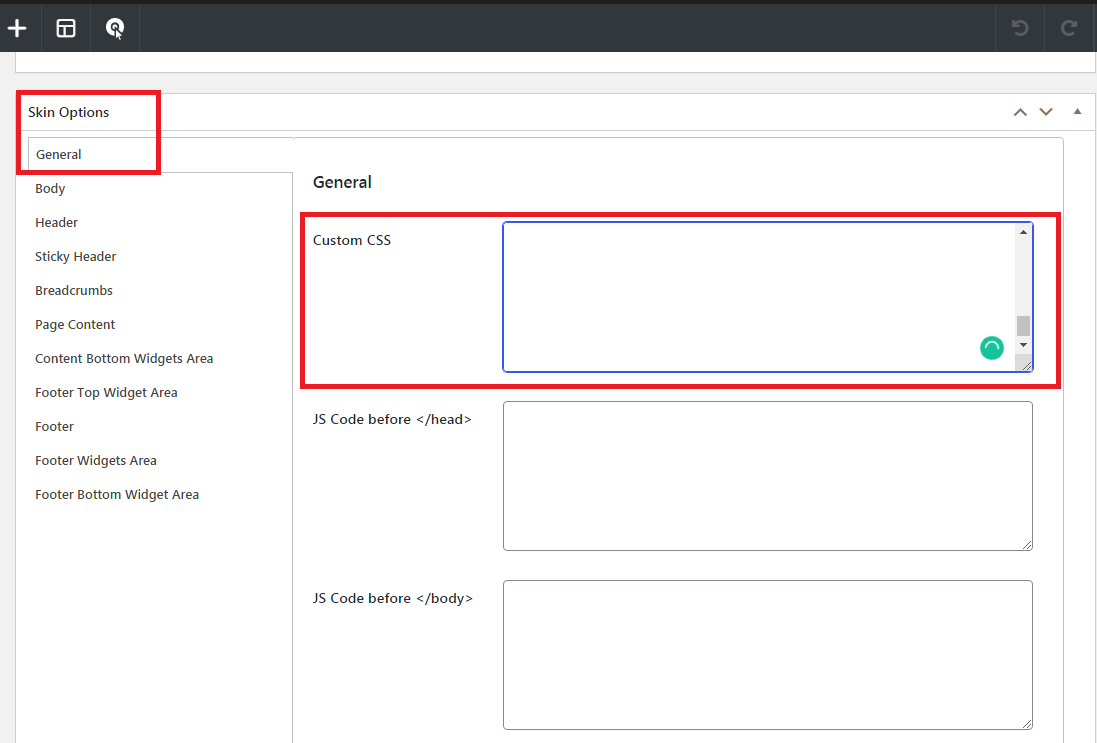Image resolution: width=1097 pixels, height=743 pixels.
Task: Open the Footer Widgets Area tab
Action: (96, 460)
